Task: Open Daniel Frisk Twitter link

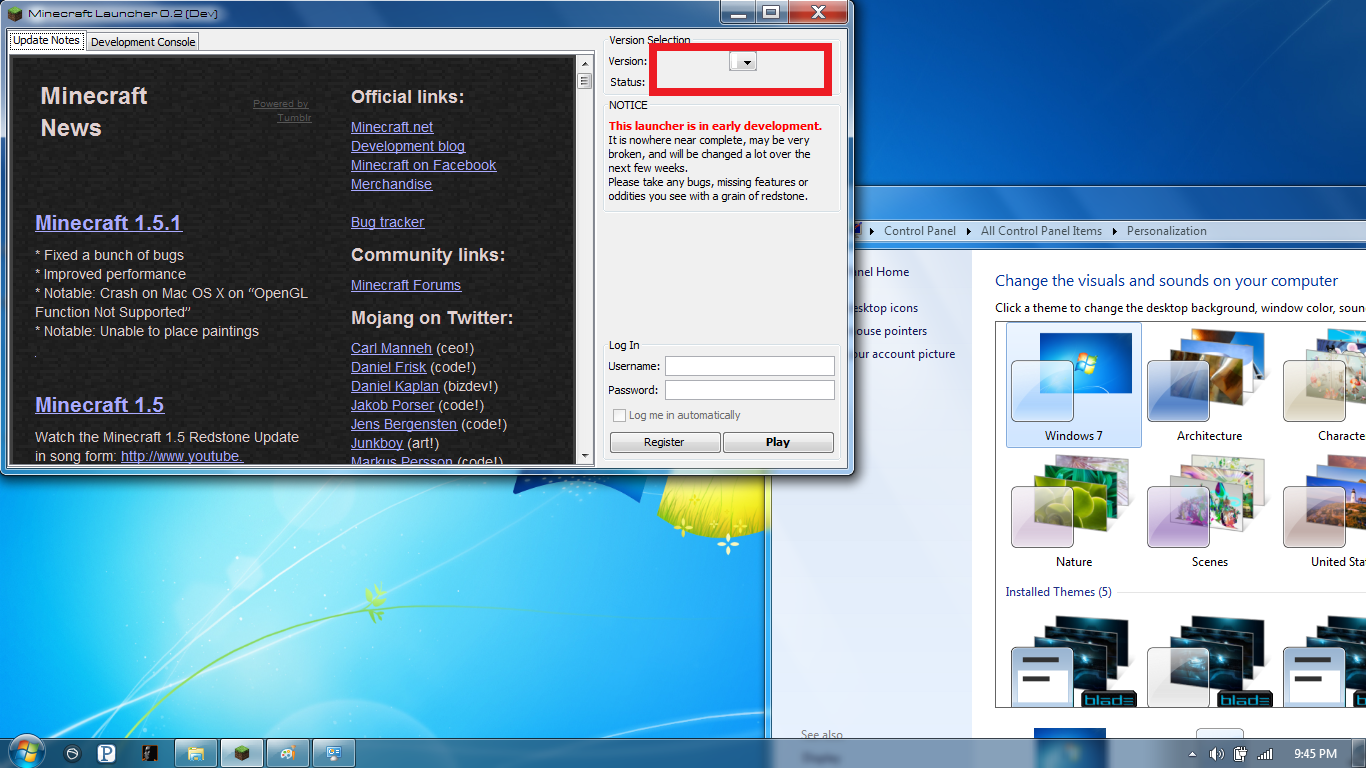Action: point(388,367)
